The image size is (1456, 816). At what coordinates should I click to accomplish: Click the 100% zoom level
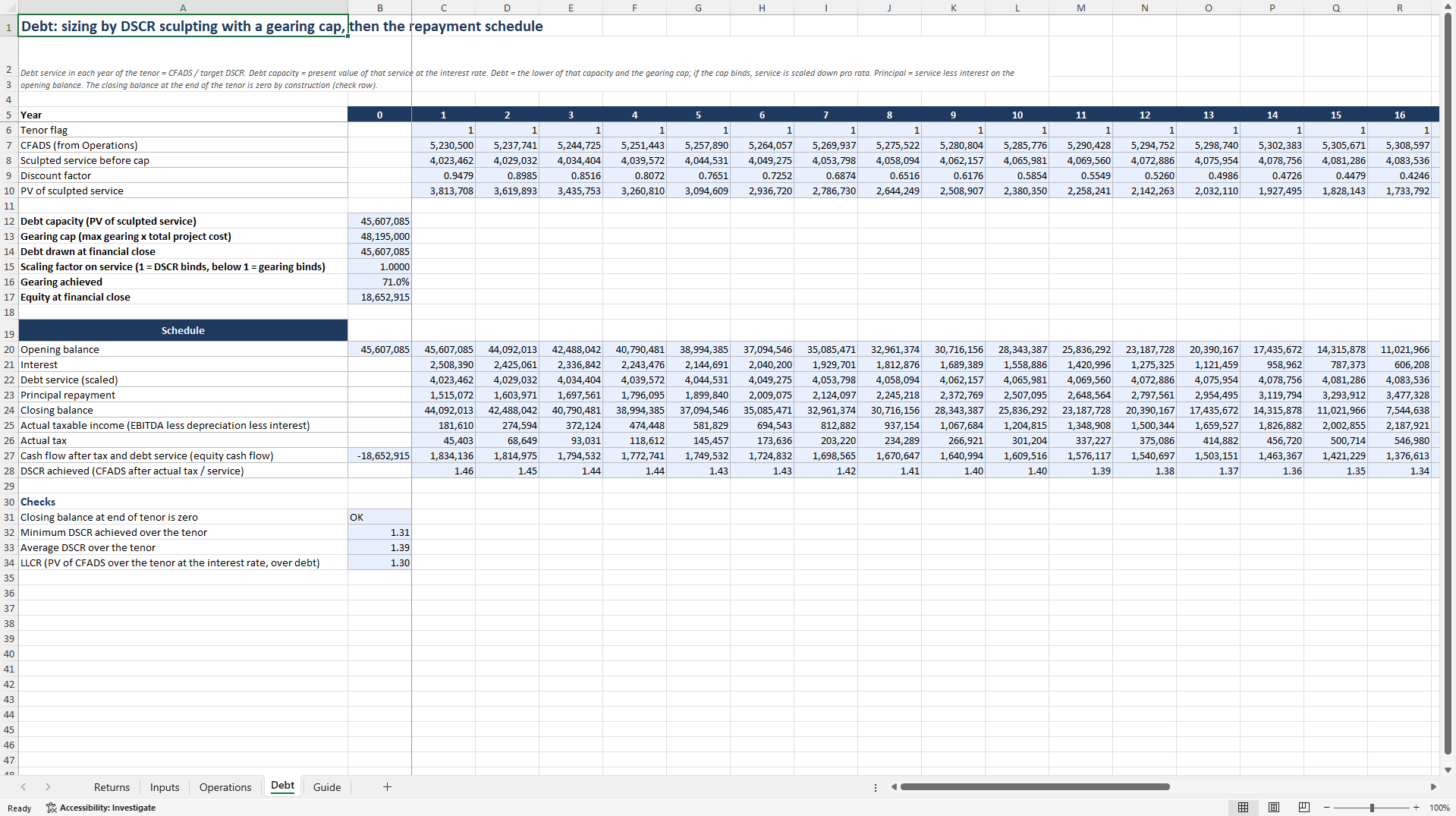pos(1439,808)
